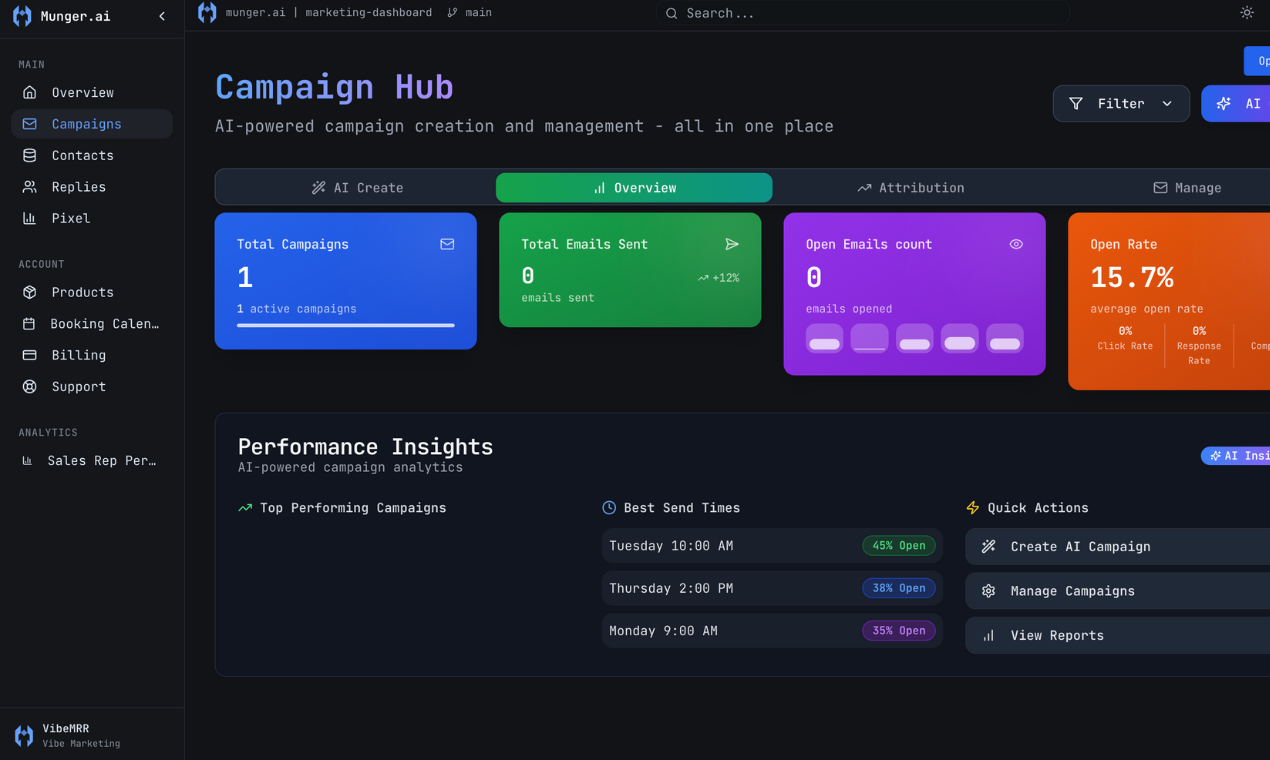Open Products under Account
Viewport: 1270px width, 760px height.
(x=82, y=292)
